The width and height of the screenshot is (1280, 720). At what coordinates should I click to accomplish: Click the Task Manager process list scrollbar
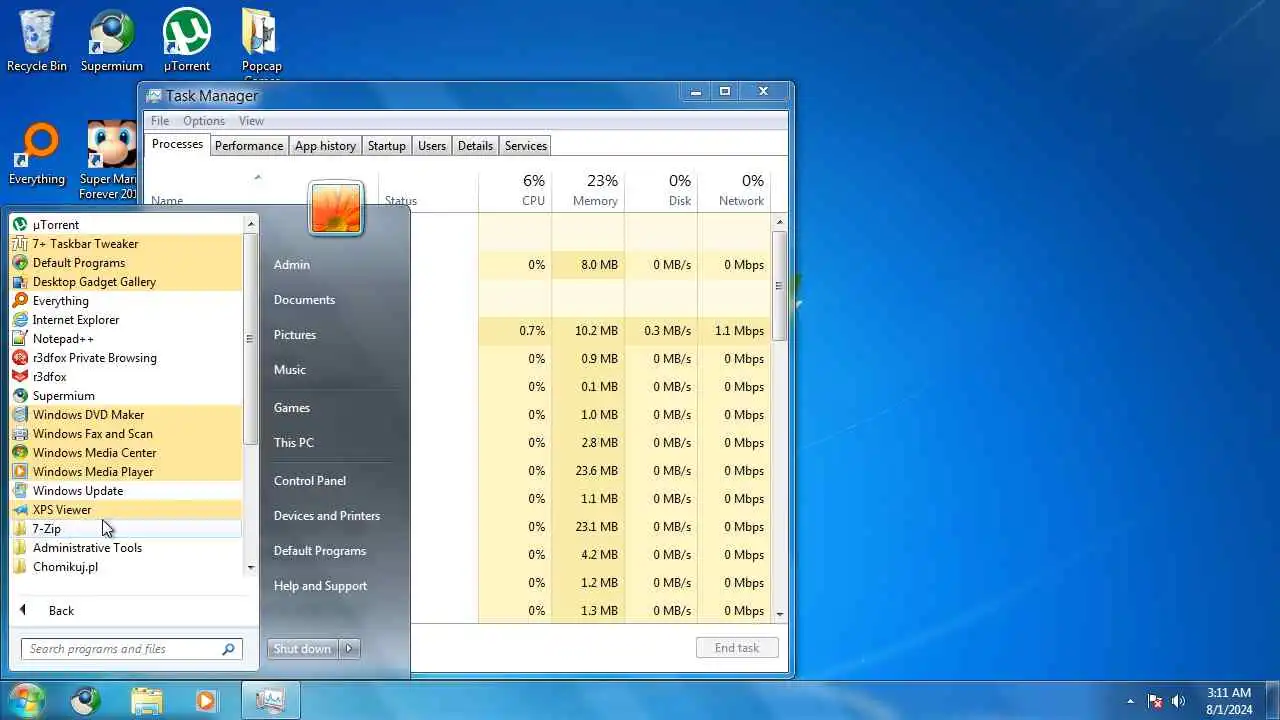[779, 286]
